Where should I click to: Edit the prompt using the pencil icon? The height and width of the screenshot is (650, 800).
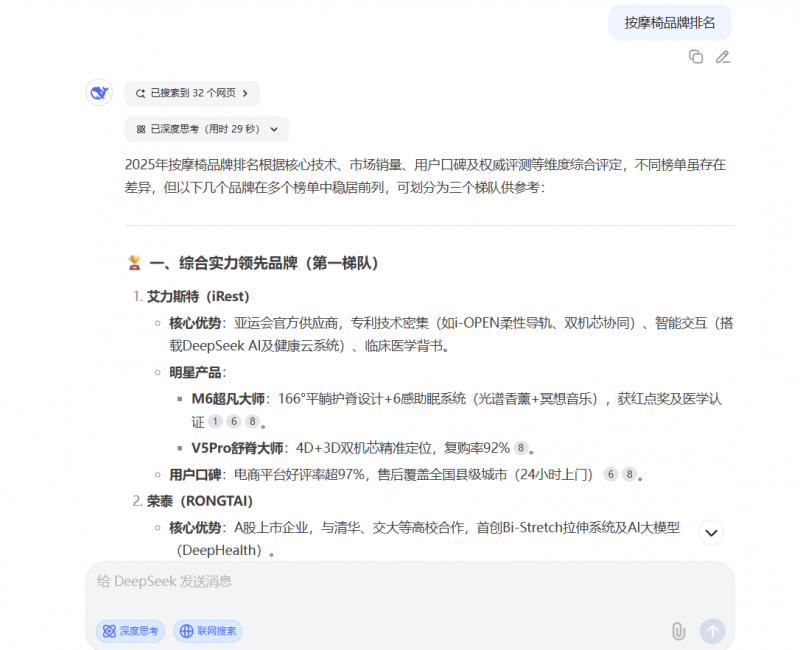coord(723,57)
